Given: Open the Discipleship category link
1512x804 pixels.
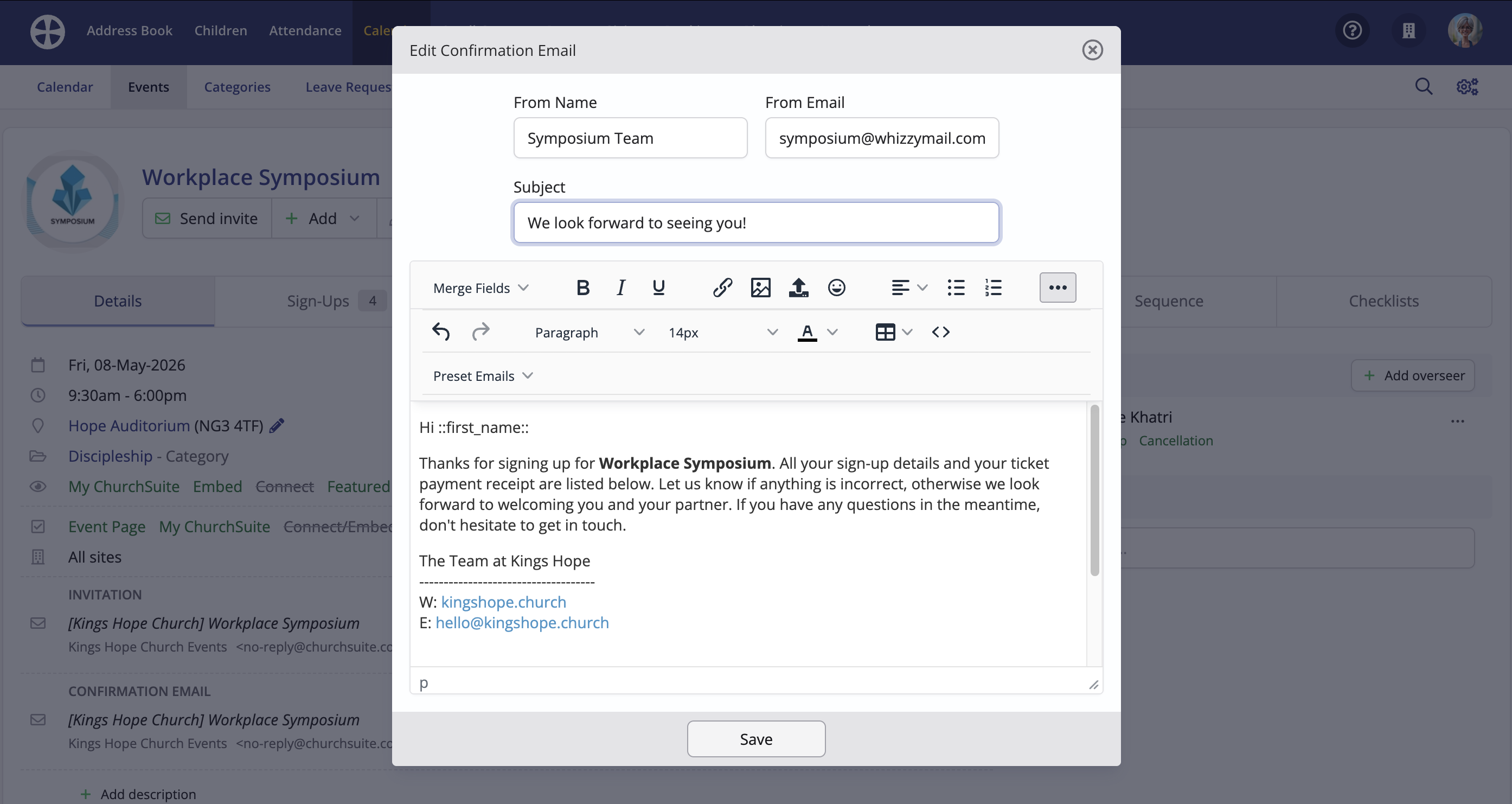Looking at the screenshot, I should click(x=110, y=456).
